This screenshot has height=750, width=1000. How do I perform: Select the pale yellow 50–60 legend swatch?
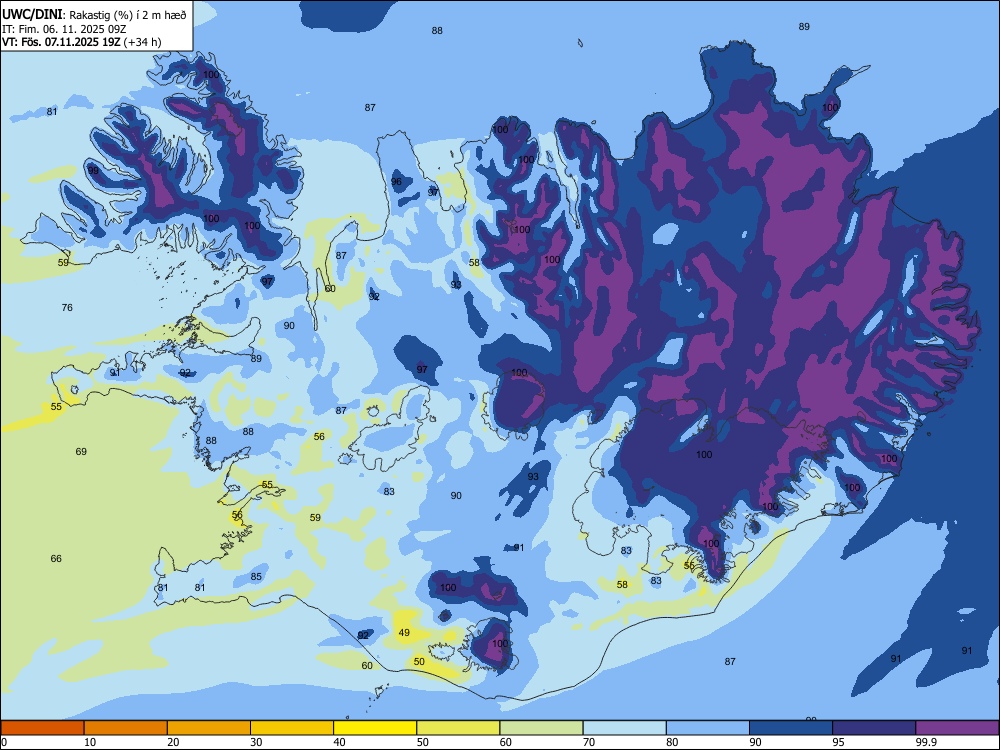coord(459,728)
